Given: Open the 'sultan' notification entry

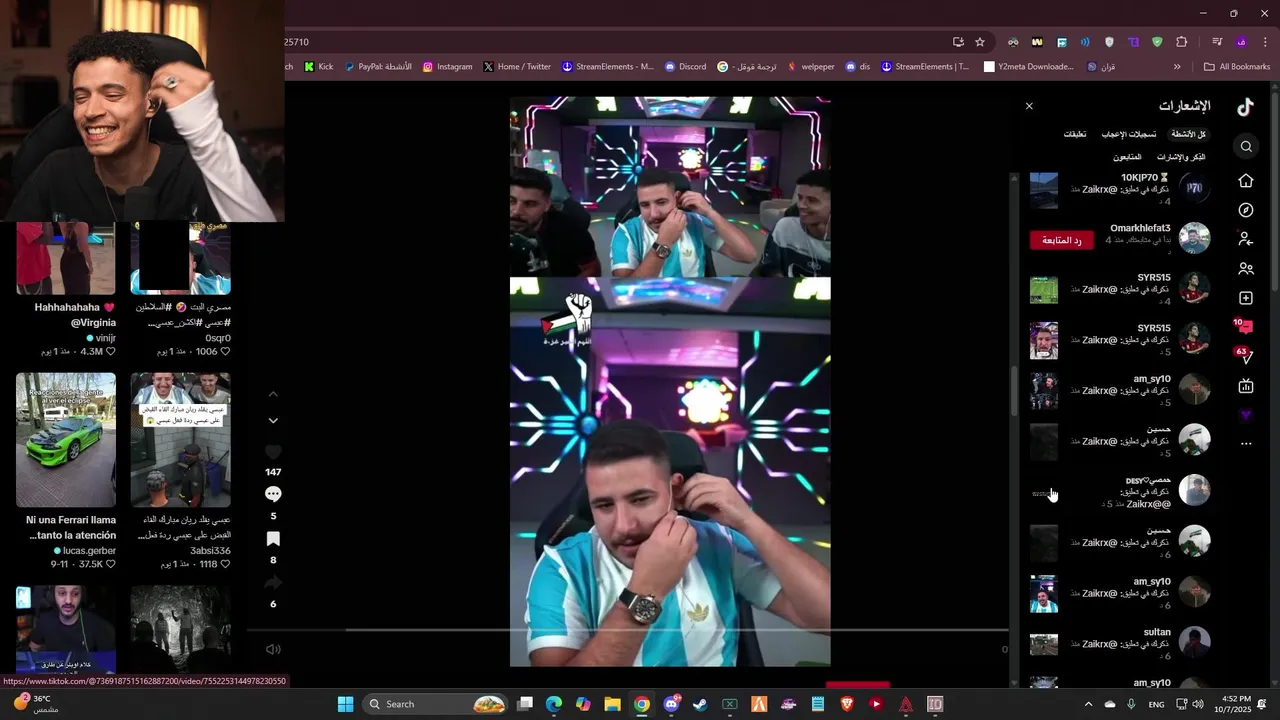Looking at the screenshot, I should [1120, 643].
